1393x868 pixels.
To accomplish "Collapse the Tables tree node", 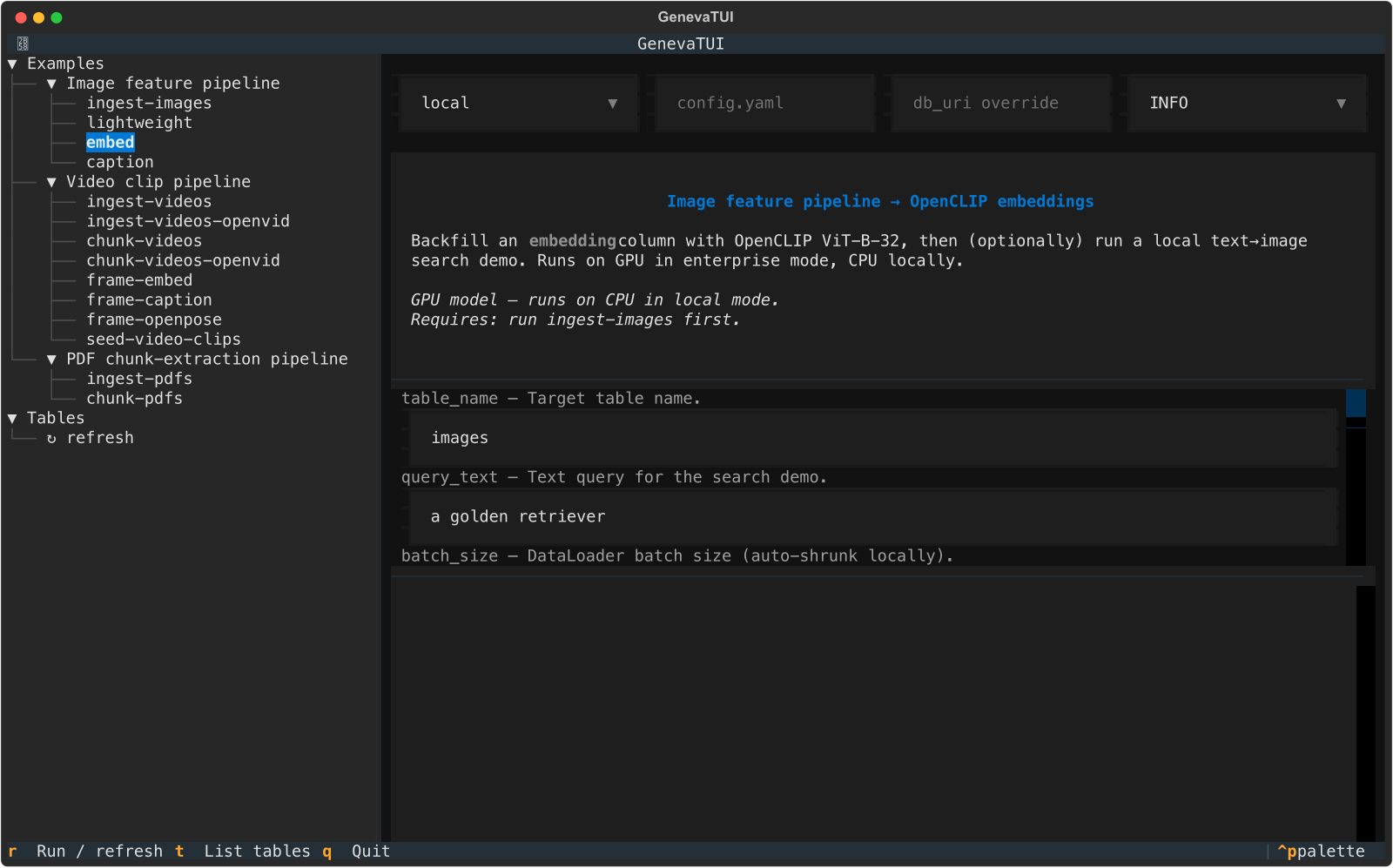I will coord(12,419).
